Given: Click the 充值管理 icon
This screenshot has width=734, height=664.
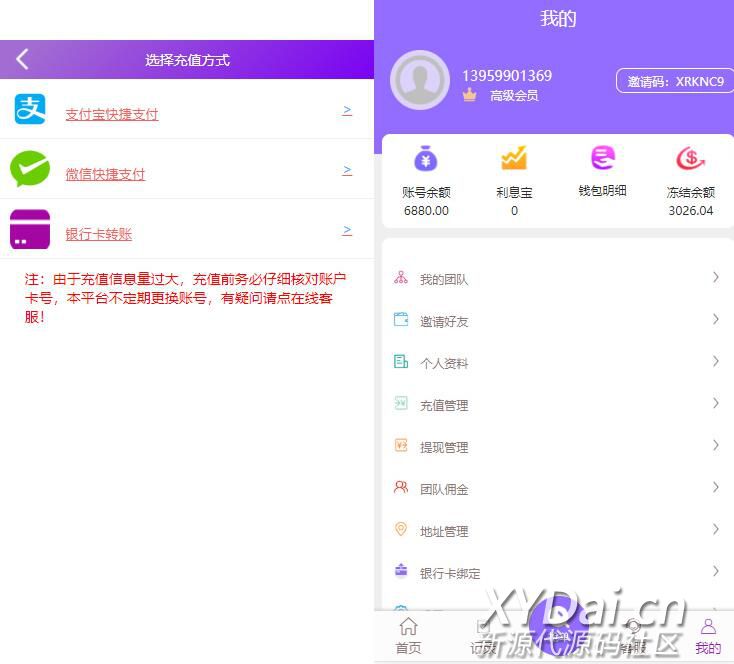Looking at the screenshot, I should pyautogui.click(x=401, y=403).
